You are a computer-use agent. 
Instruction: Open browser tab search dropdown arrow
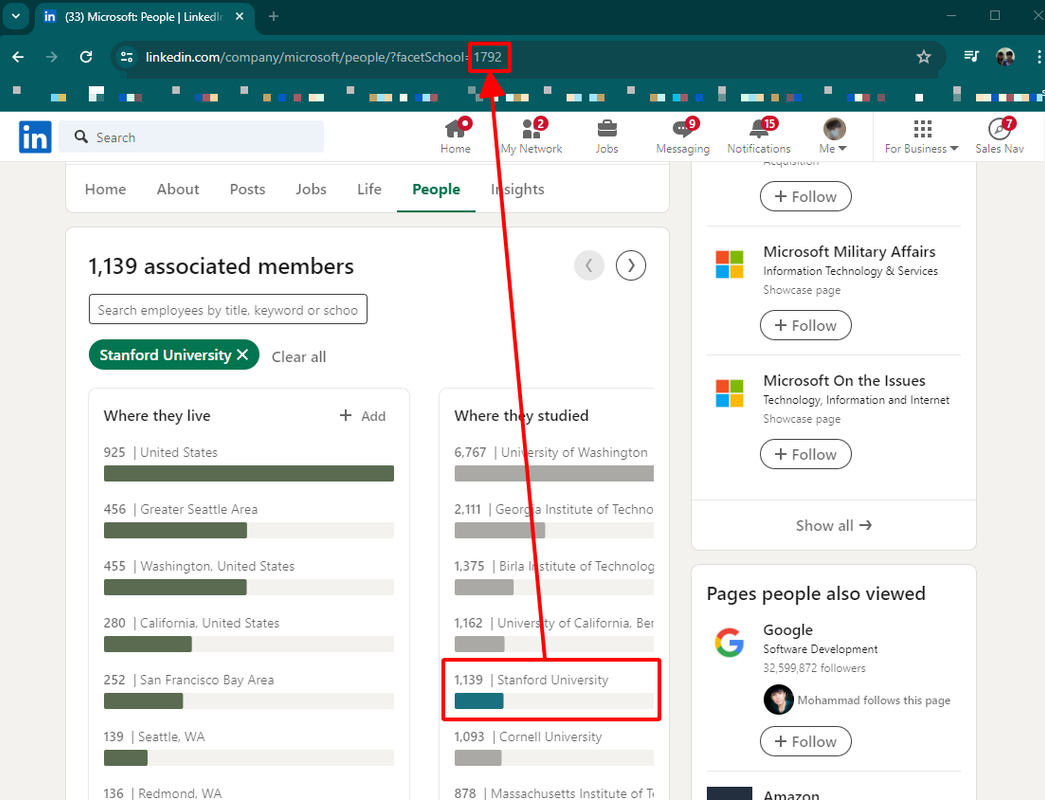tap(15, 16)
